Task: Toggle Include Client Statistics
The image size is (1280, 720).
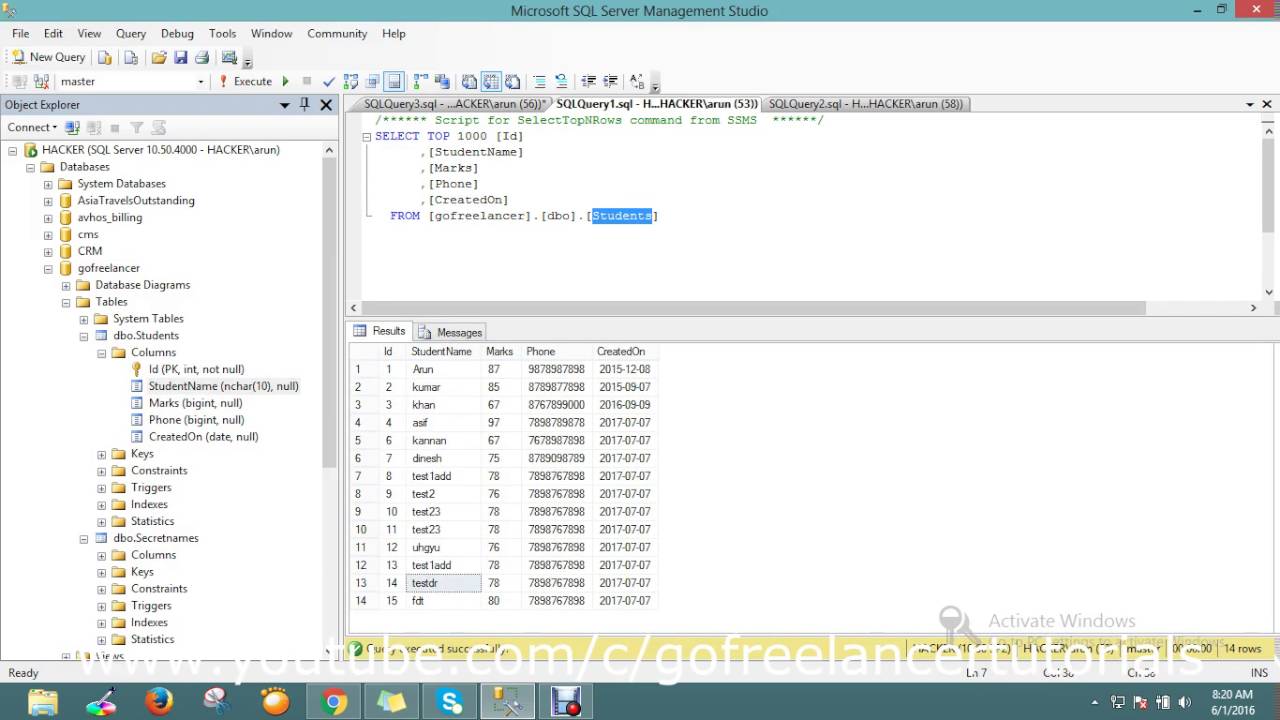Action: pos(441,81)
